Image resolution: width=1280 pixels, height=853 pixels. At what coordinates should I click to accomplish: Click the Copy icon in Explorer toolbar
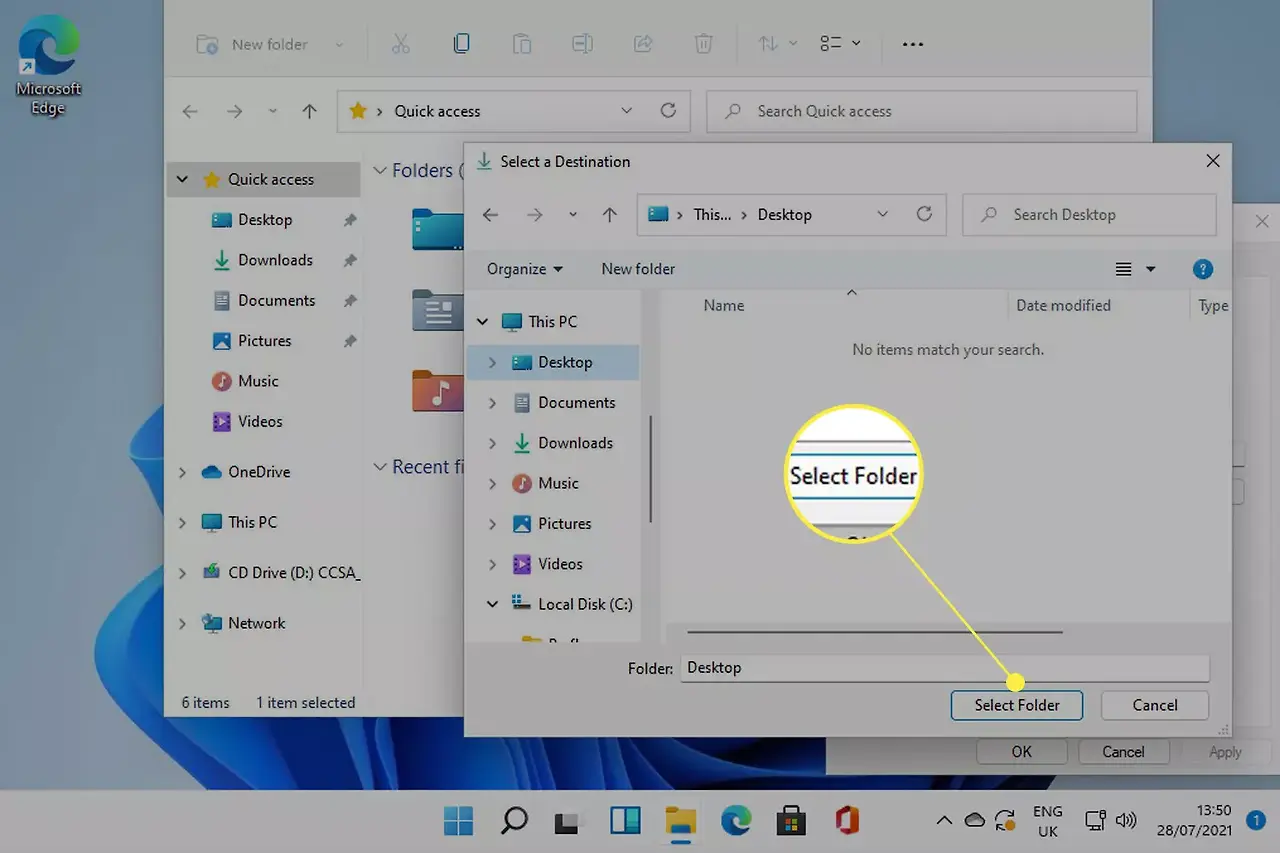pyautogui.click(x=461, y=44)
